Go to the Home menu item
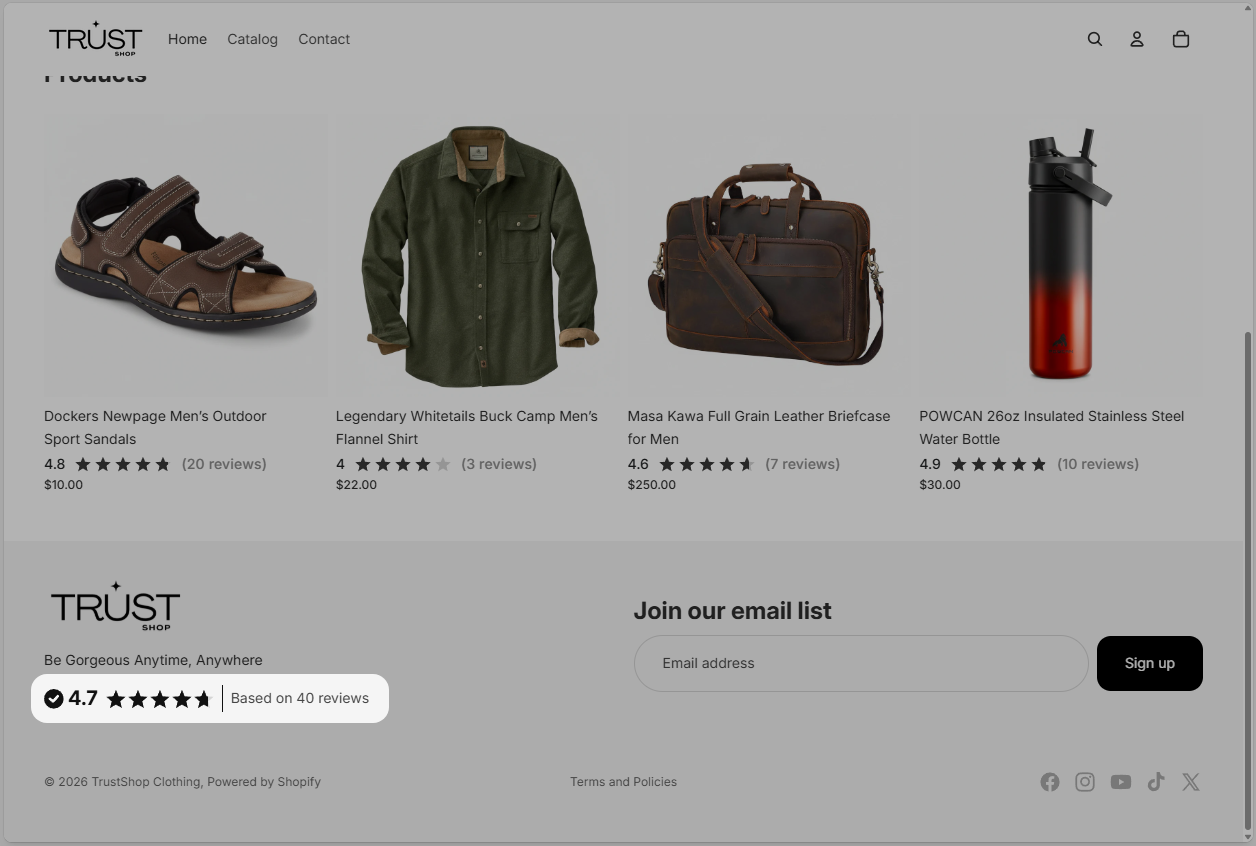This screenshot has width=1256, height=846. coord(187,39)
